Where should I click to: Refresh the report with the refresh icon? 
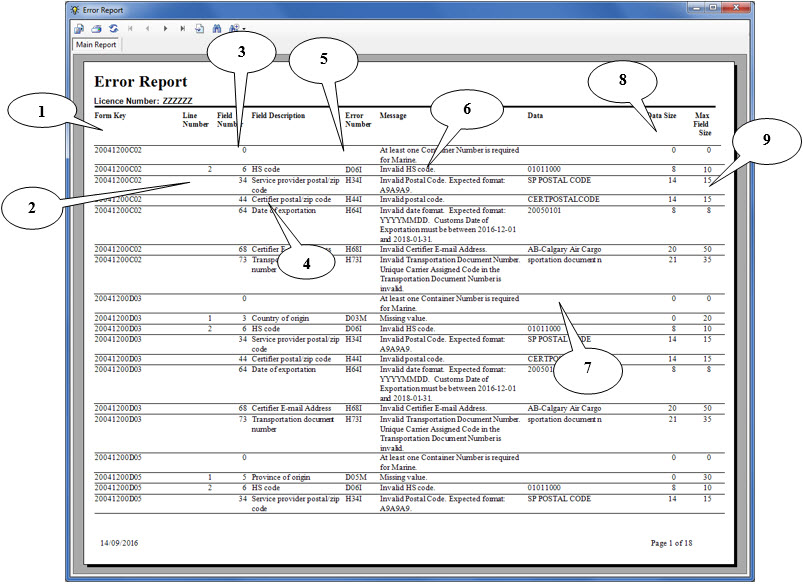pyautogui.click(x=113, y=29)
